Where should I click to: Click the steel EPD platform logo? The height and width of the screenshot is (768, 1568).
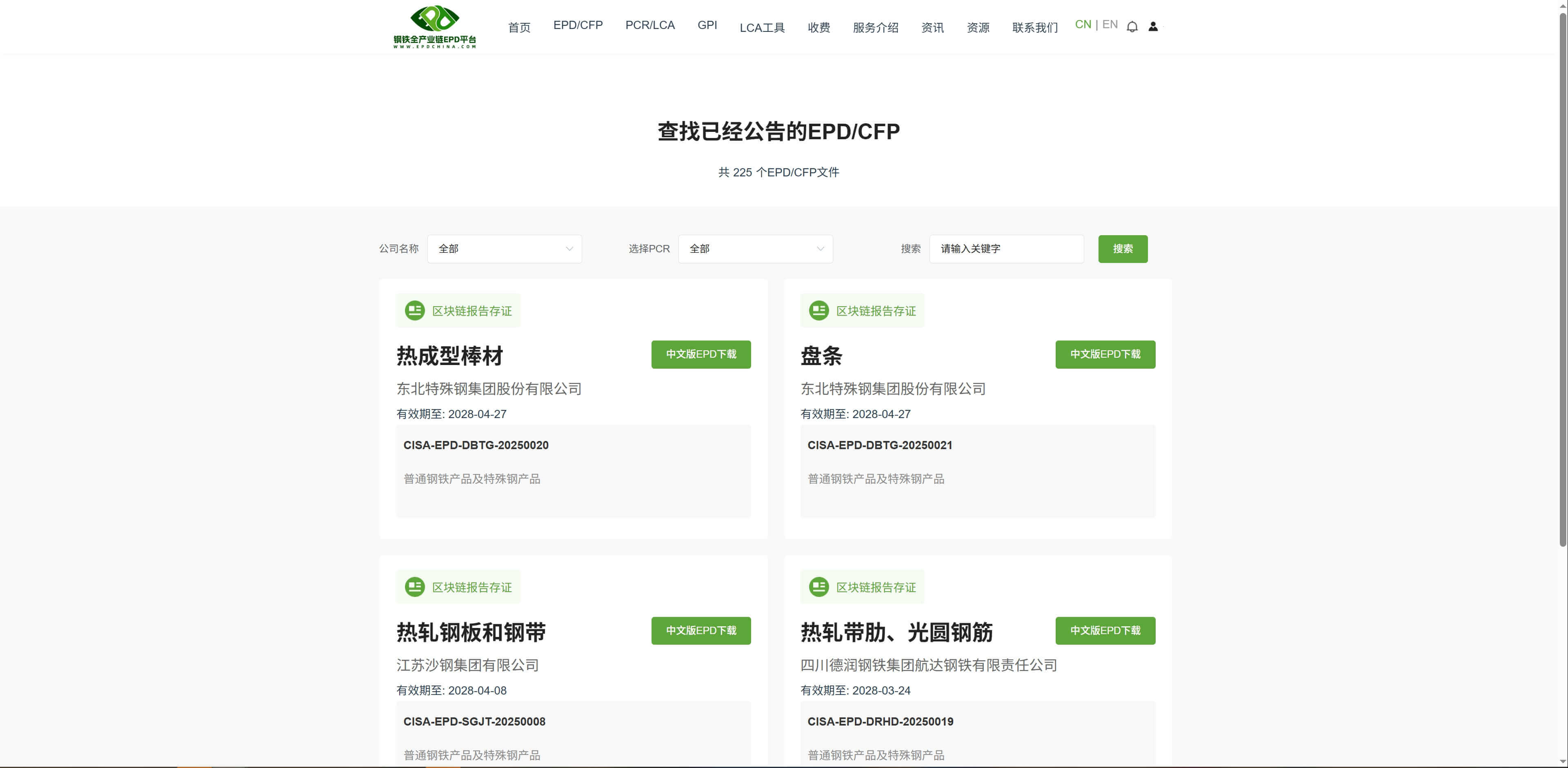(x=435, y=27)
